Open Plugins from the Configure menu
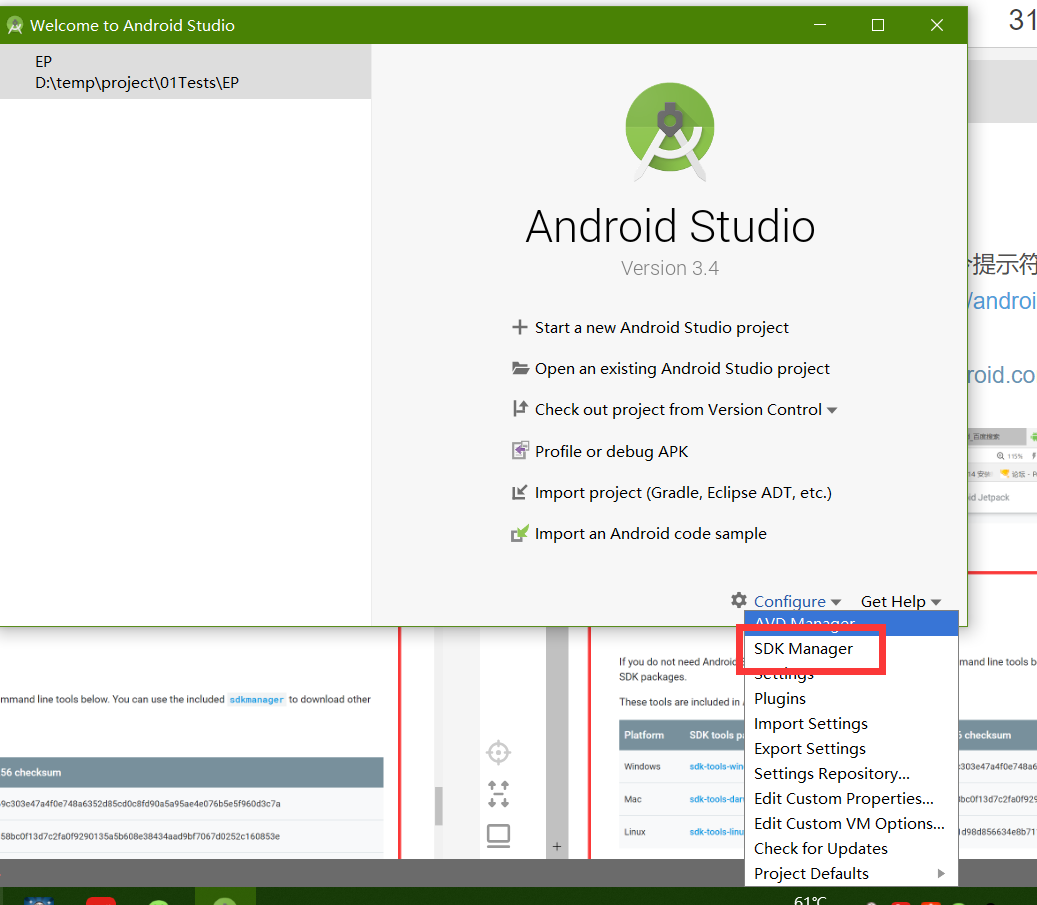This screenshot has width=1037, height=905. 851,699
